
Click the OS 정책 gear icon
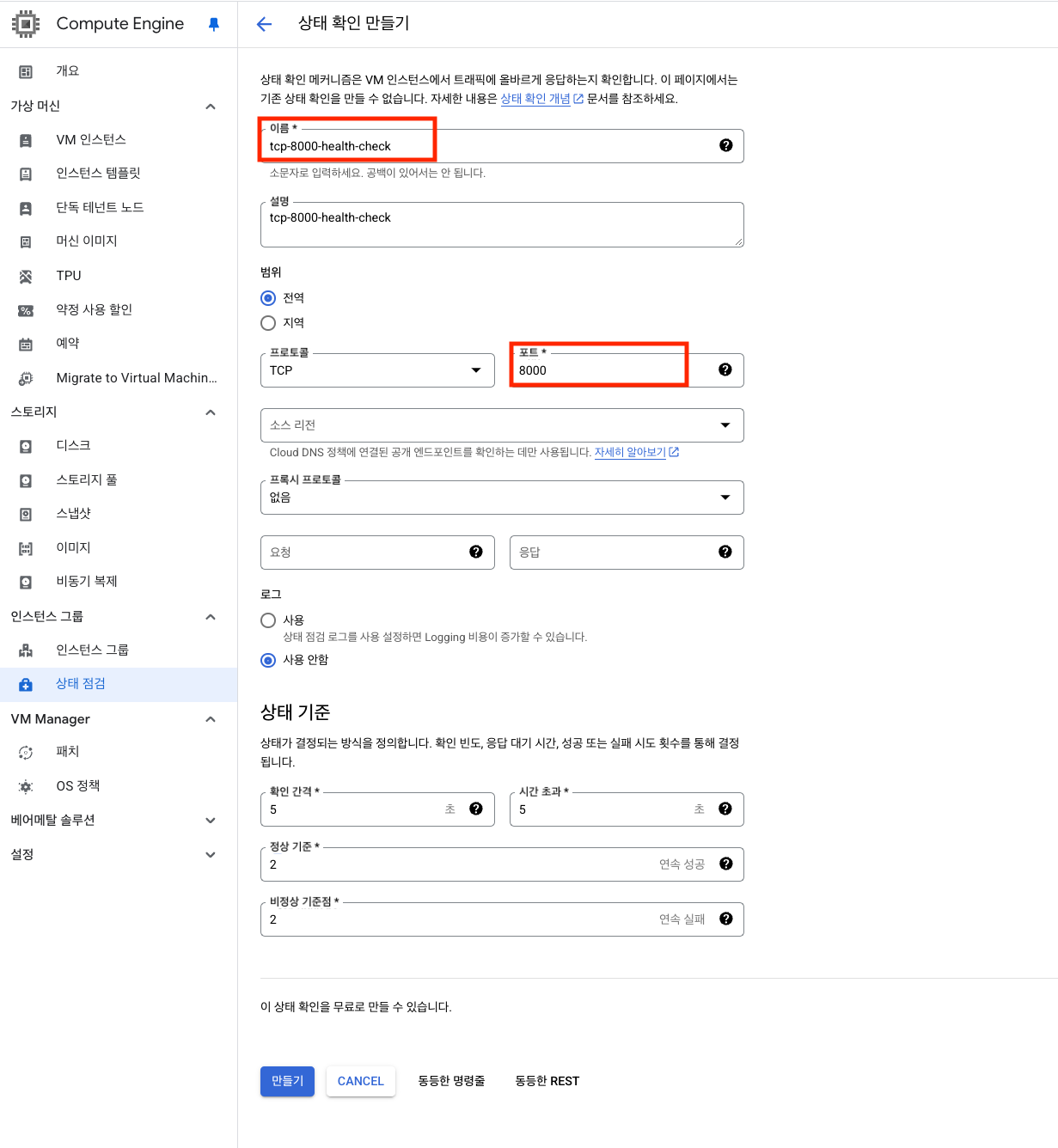[26, 786]
